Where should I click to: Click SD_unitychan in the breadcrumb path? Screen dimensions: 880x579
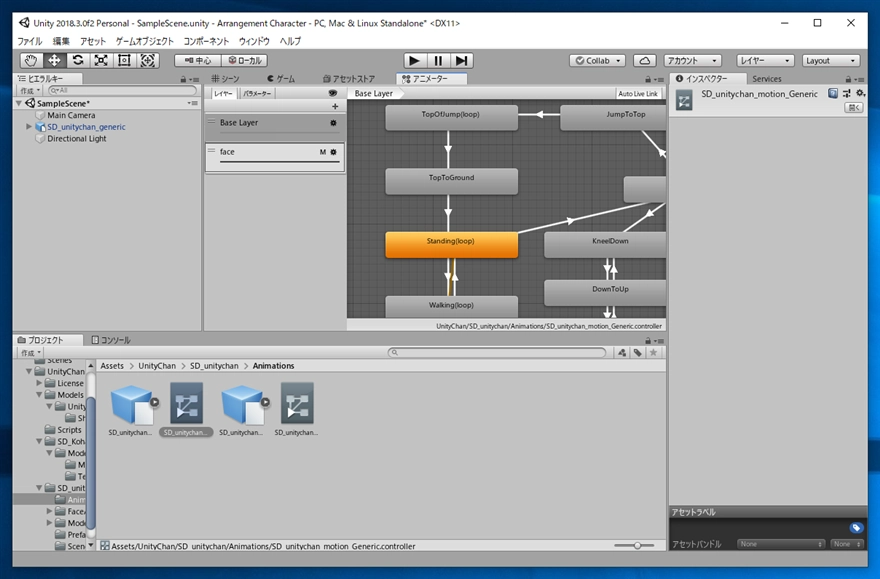click(214, 366)
